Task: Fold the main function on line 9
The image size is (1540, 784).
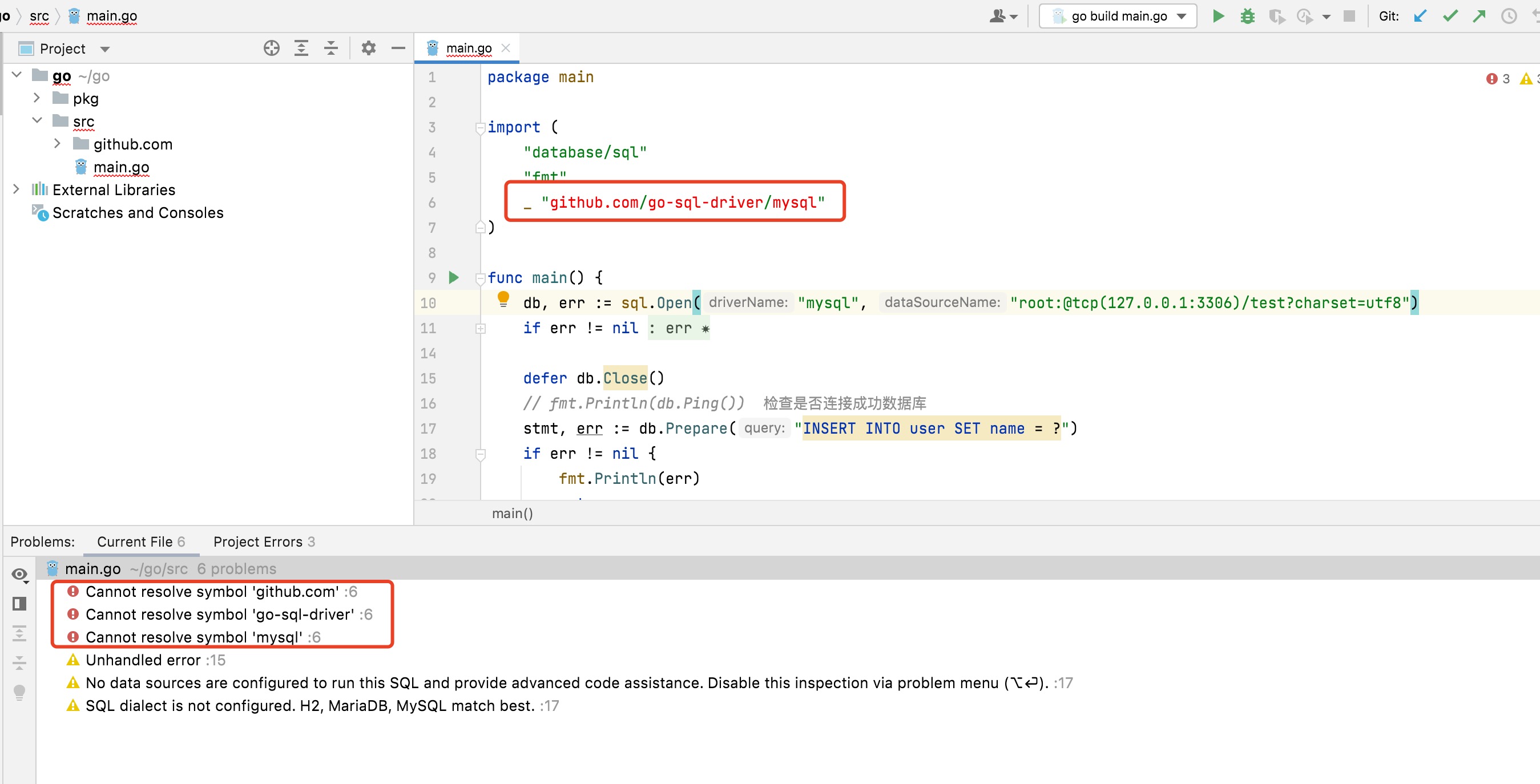Action: [x=480, y=278]
